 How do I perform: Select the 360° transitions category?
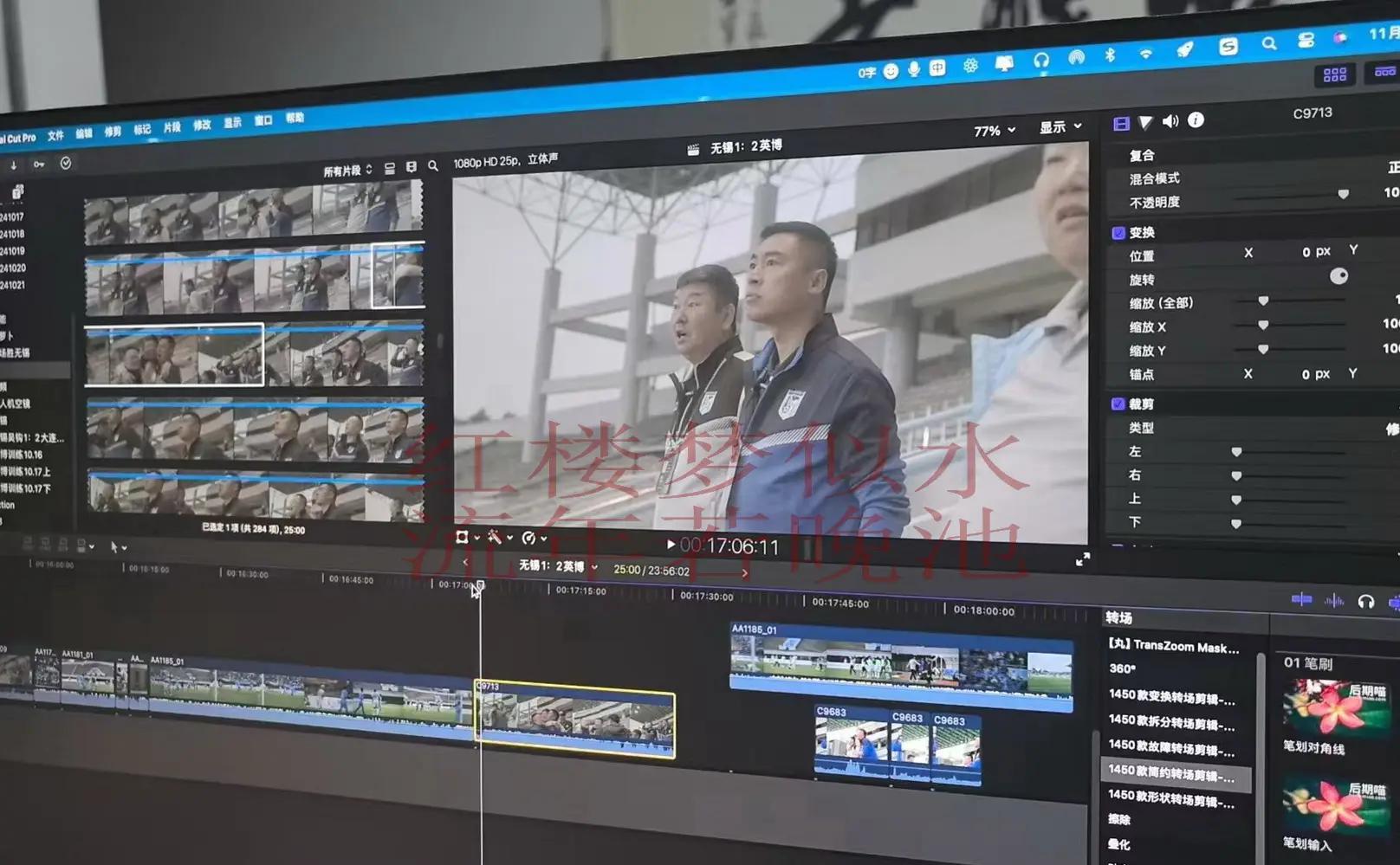pyautogui.click(x=1123, y=669)
